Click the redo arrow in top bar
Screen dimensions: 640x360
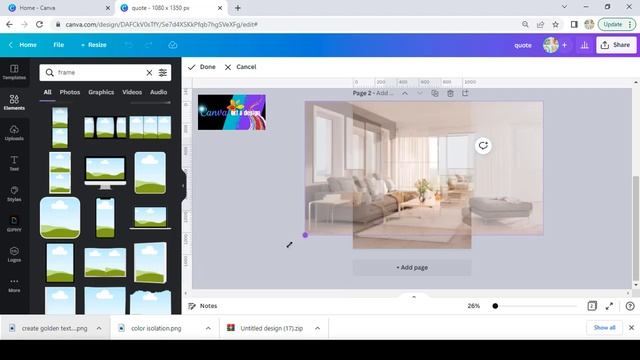click(149, 45)
